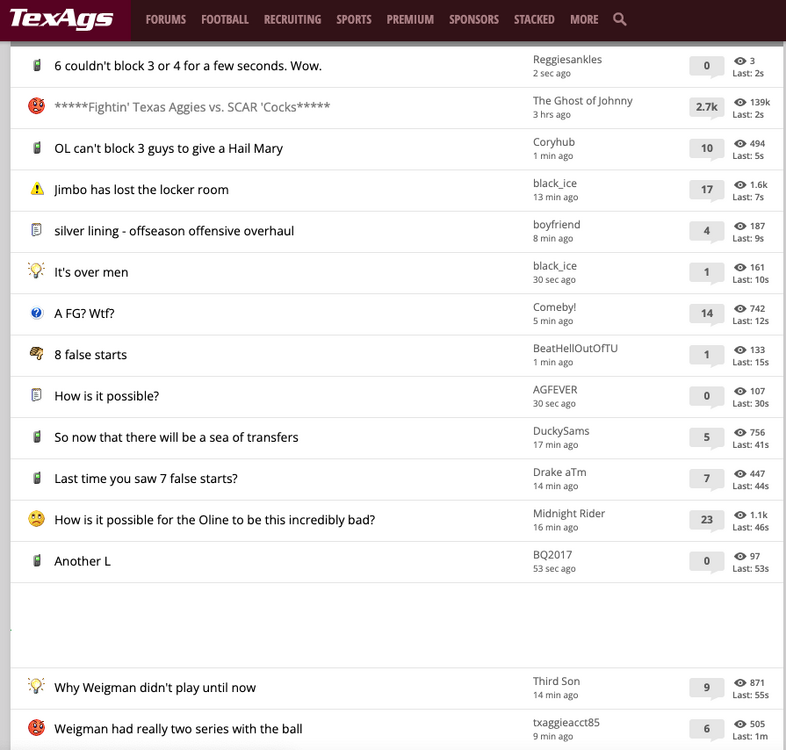
Task: Click angry face icon on Fightin' Texas Aggies thread
Action: coord(36,106)
